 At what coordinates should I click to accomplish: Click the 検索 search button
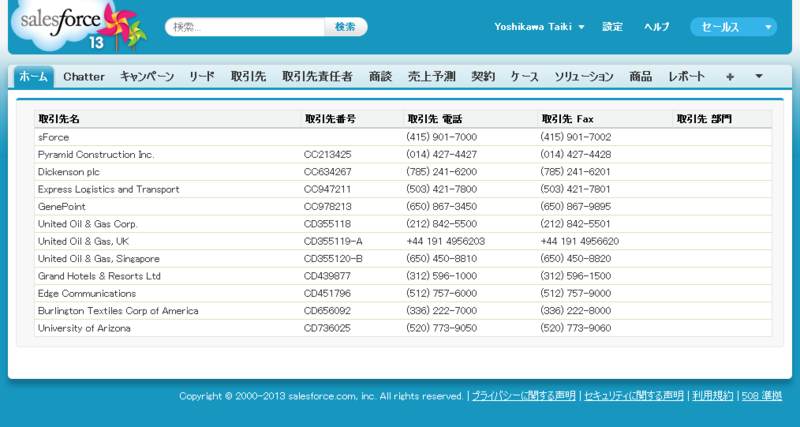coord(345,27)
